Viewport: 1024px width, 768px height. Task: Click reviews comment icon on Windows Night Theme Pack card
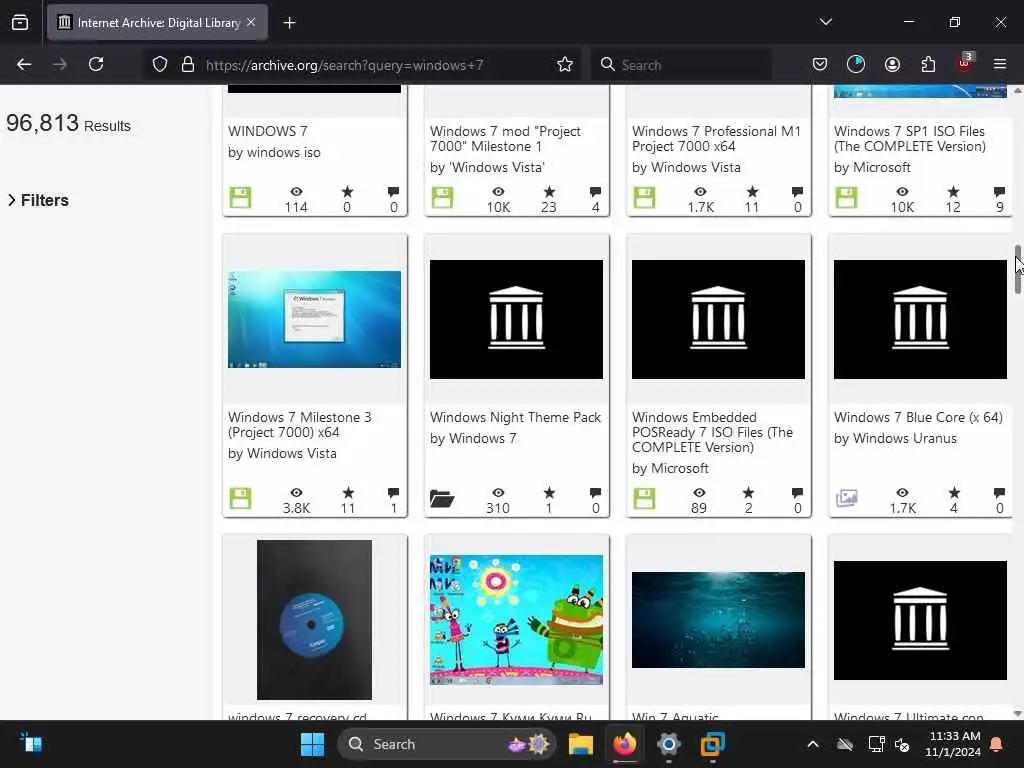[x=595, y=492]
